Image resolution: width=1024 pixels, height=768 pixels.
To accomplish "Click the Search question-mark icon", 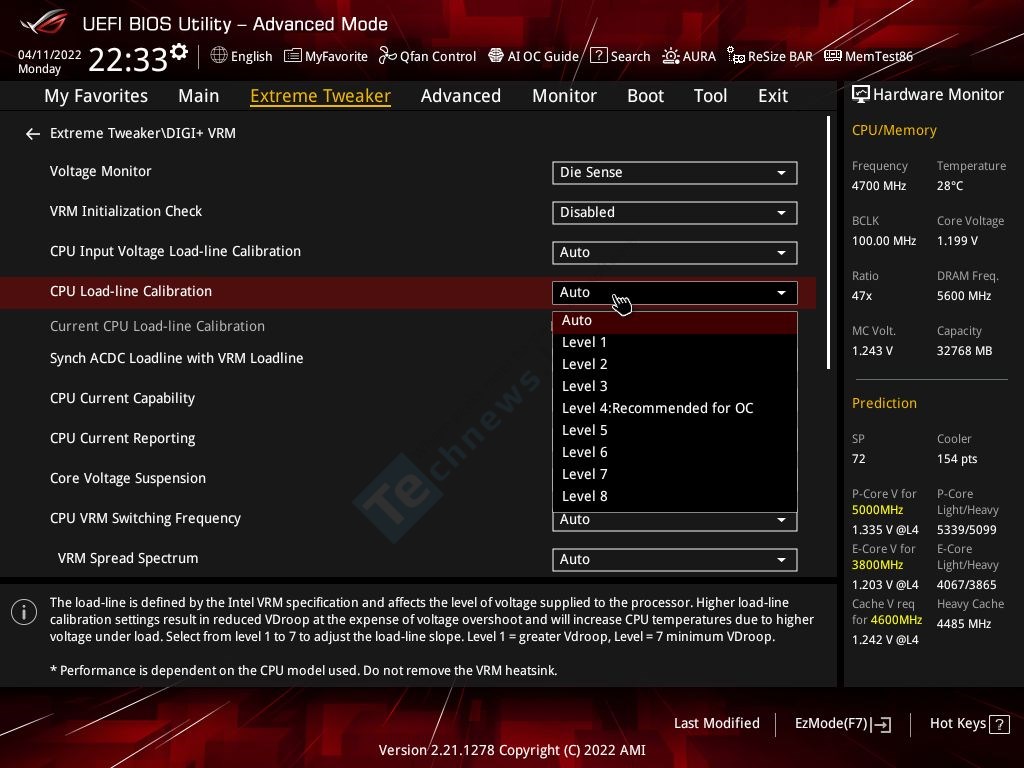I will coord(598,56).
